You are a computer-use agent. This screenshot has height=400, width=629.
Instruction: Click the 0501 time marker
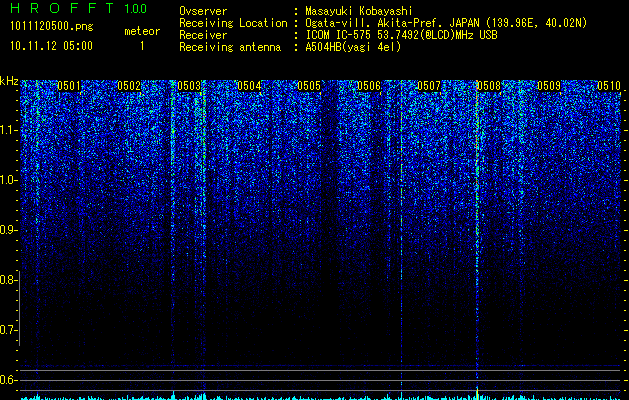(69, 86)
